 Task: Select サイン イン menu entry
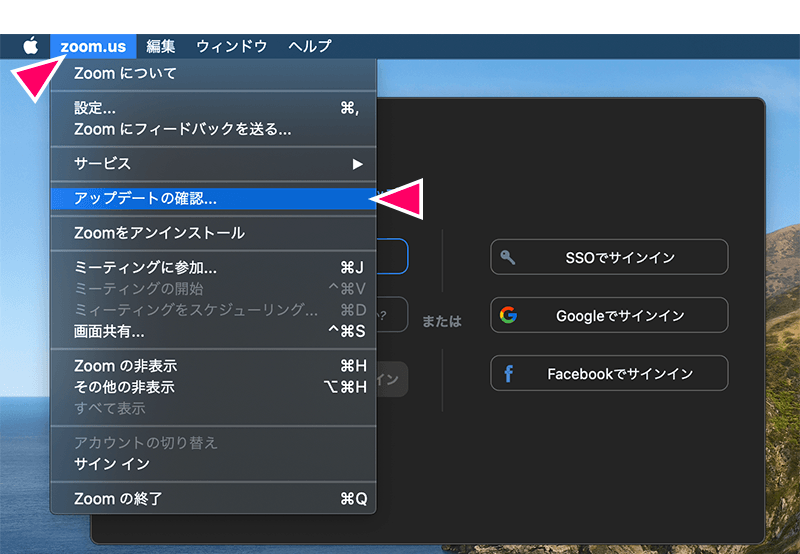(x=213, y=464)
